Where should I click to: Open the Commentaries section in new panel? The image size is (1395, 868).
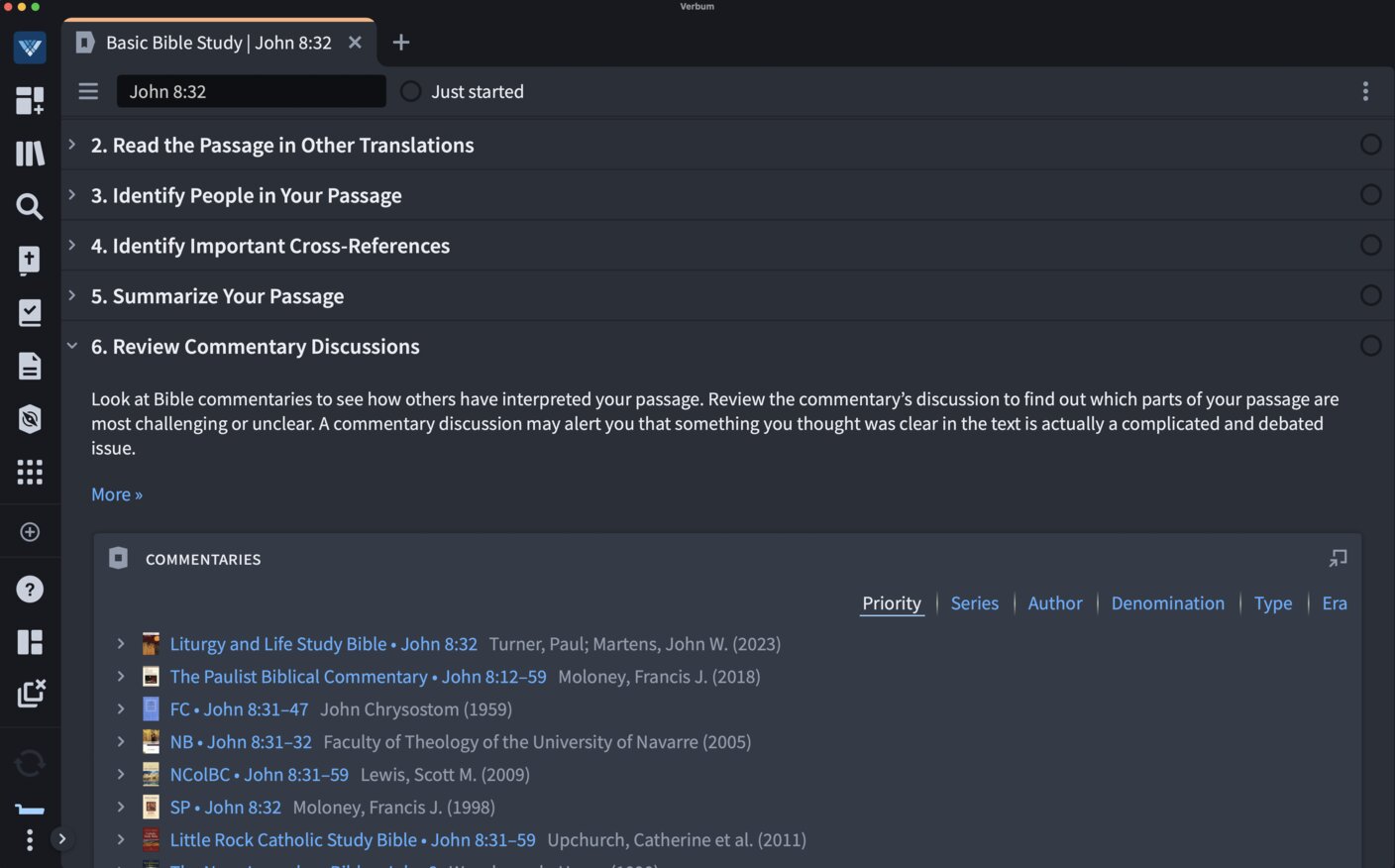tap(1338, 559)
